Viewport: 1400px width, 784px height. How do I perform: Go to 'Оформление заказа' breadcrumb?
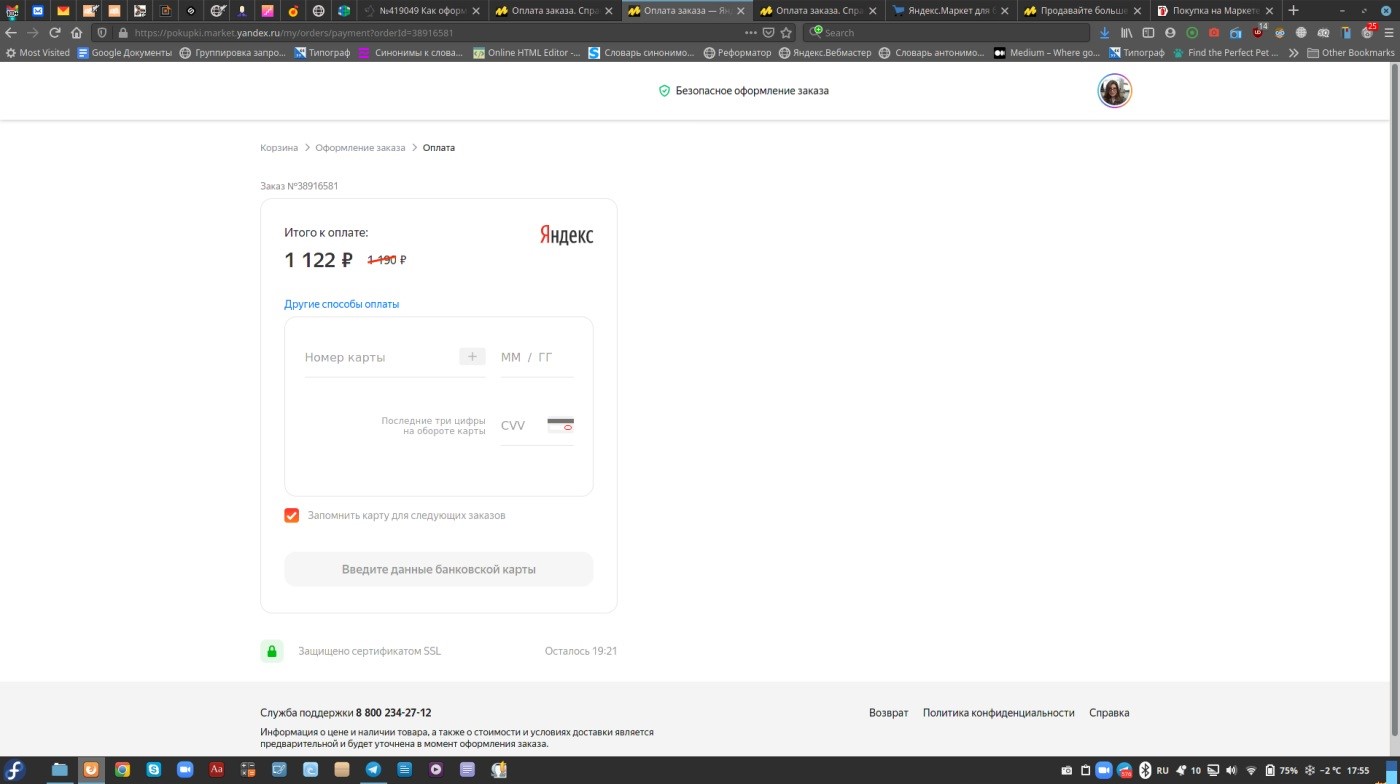click(x=360, y=148)
